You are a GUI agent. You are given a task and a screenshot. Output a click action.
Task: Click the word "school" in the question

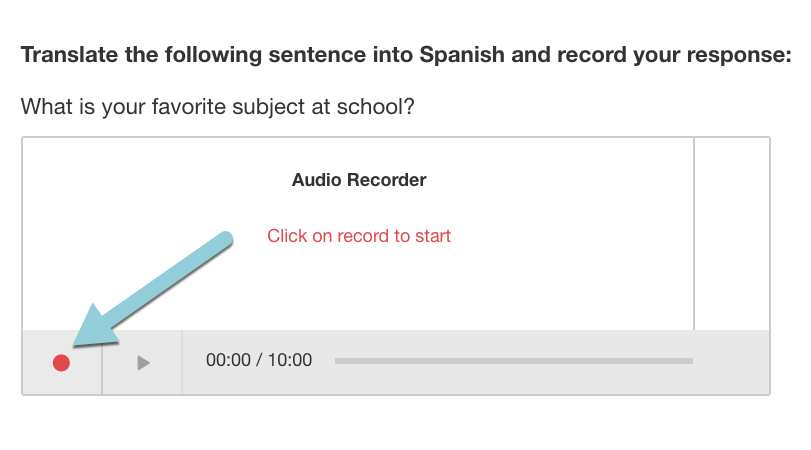[377, 106]
